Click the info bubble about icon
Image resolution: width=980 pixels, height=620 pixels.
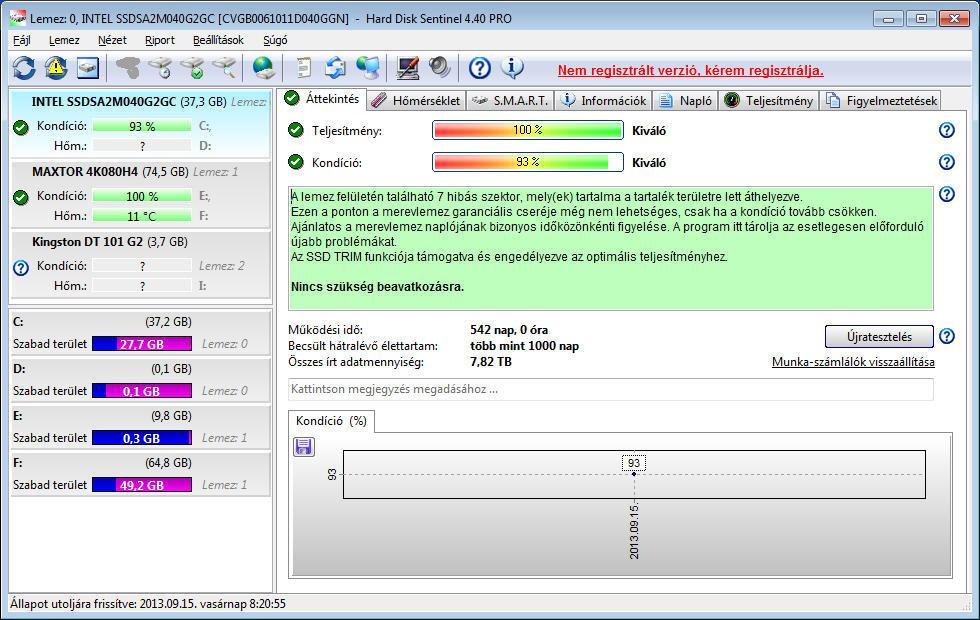pos(512,68)
